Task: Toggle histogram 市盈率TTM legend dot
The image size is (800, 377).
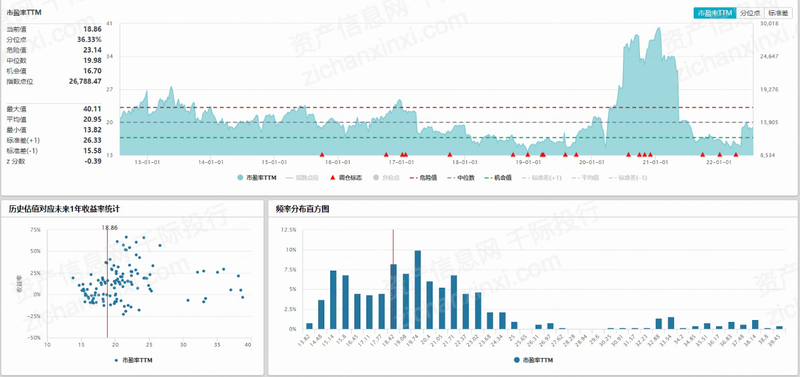Action: [533, 360]
